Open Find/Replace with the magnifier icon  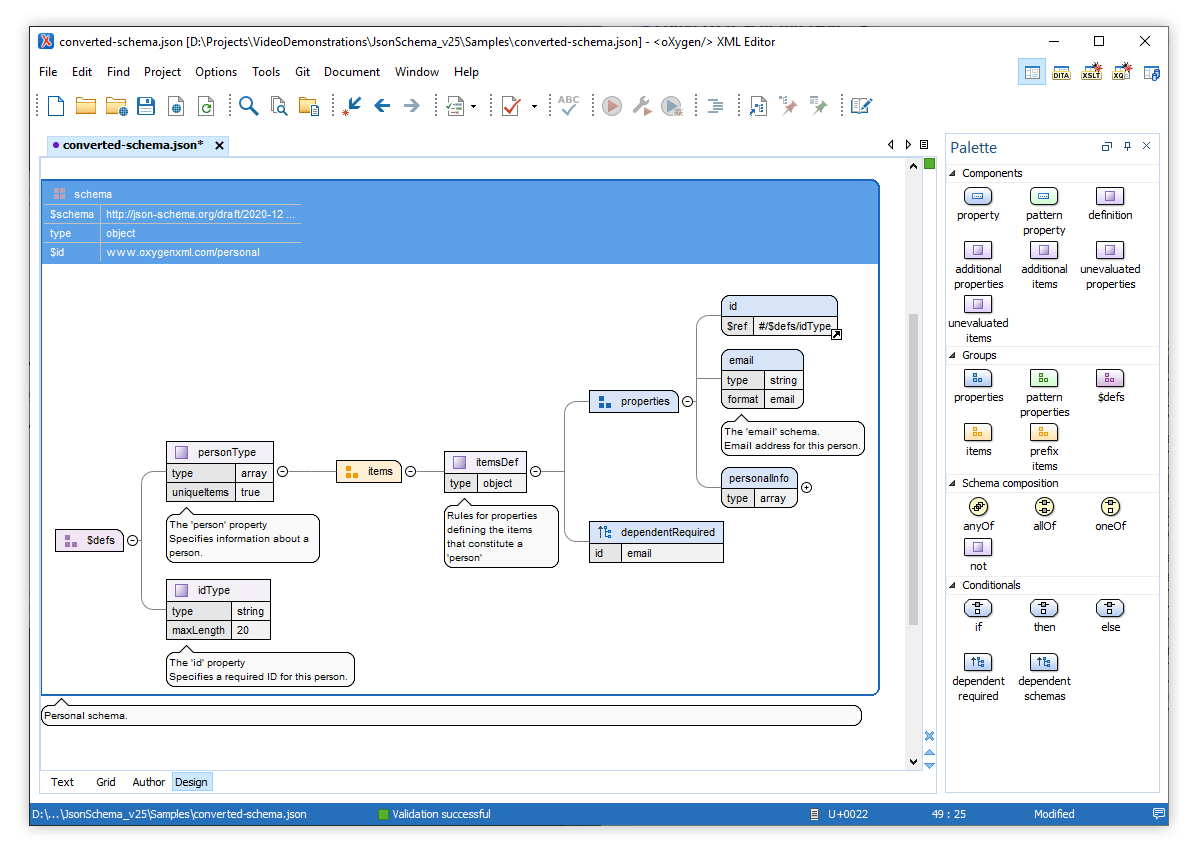pos(248,106)
